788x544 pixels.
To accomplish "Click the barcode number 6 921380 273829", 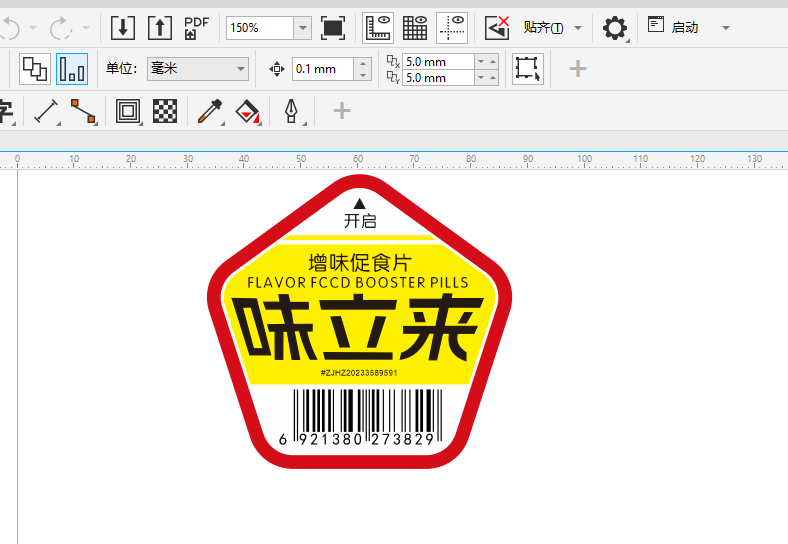I will point(356,439).
